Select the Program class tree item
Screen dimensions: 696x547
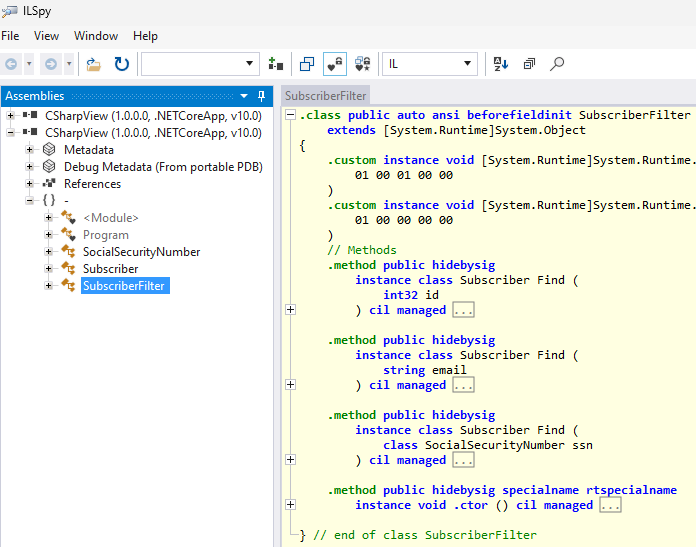(x=106, y=235)
